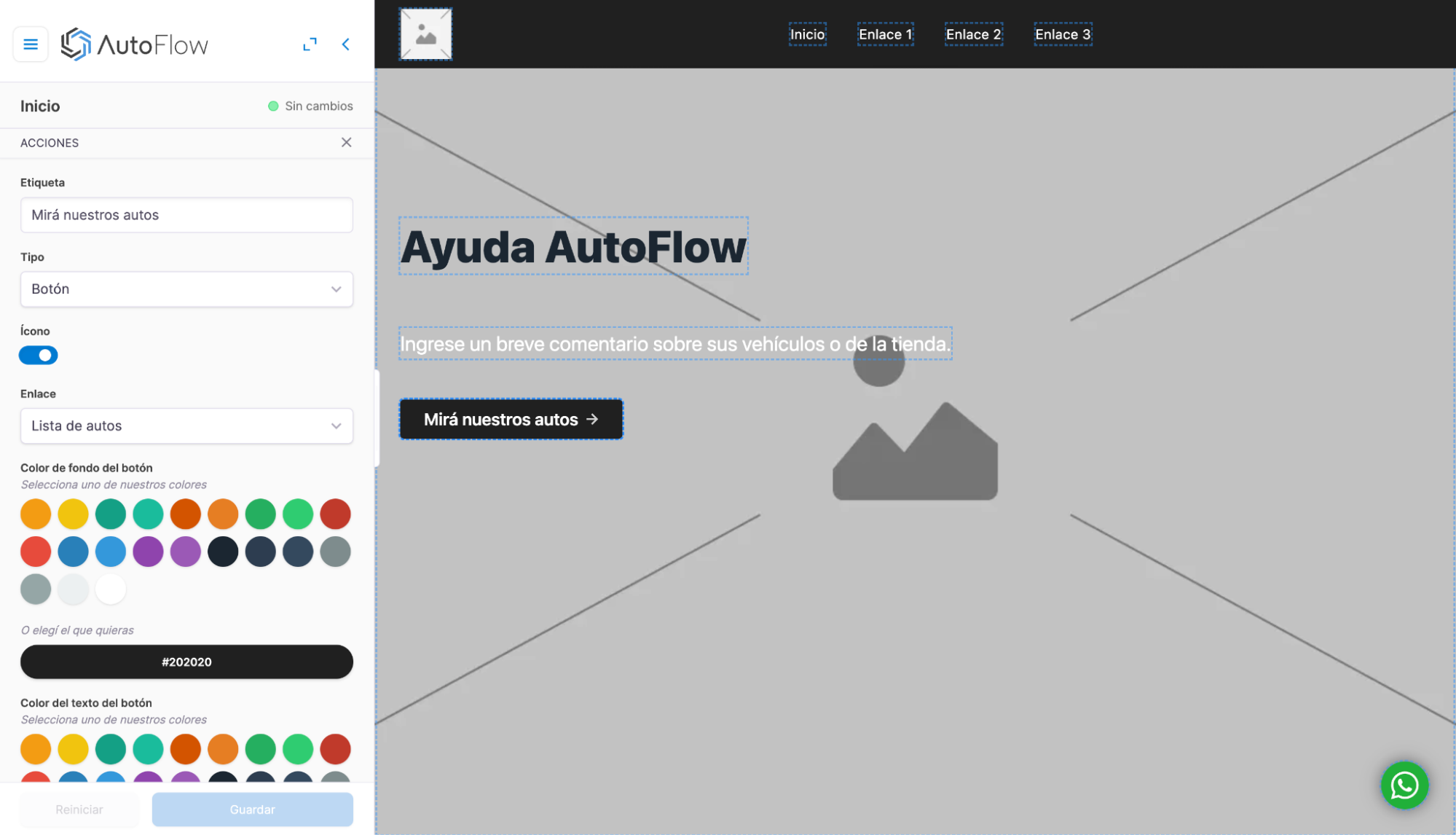1456x835 pixels.
Task: Pick dark green background swatch, seventh in top row
Action: [x=261, y=514]
